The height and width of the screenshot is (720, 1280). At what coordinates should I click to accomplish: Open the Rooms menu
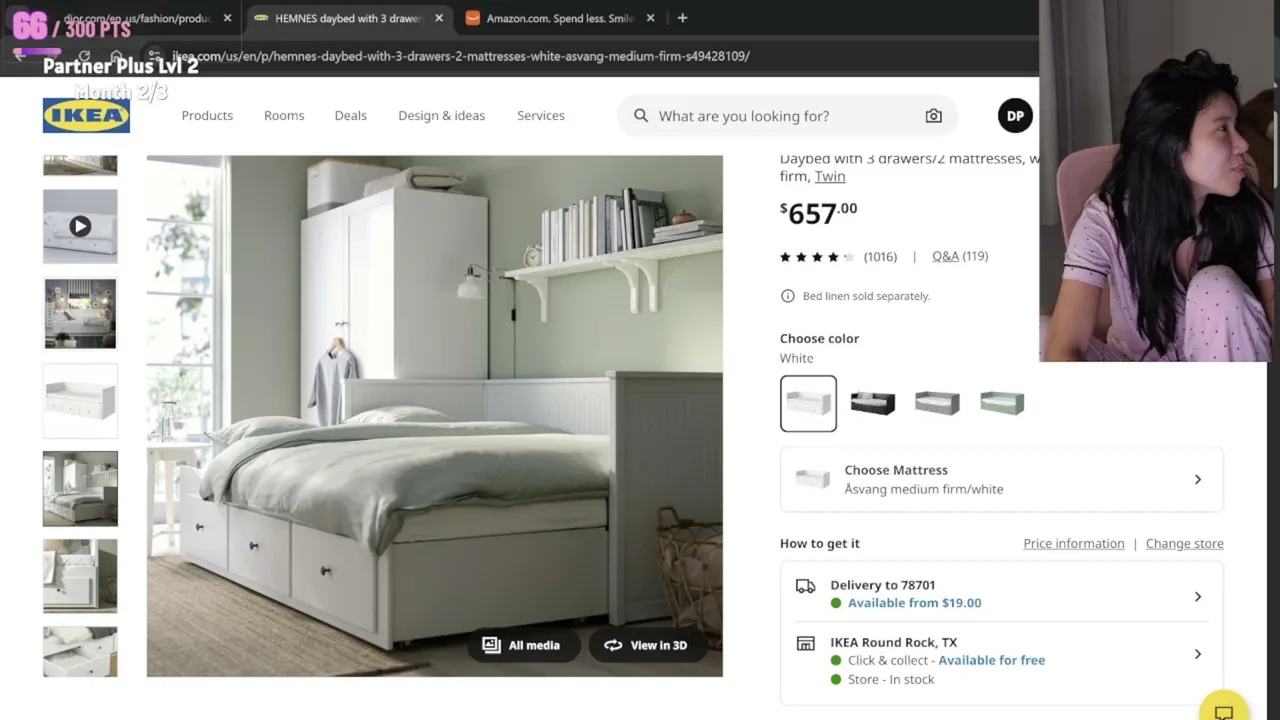[x=284, y=116]
